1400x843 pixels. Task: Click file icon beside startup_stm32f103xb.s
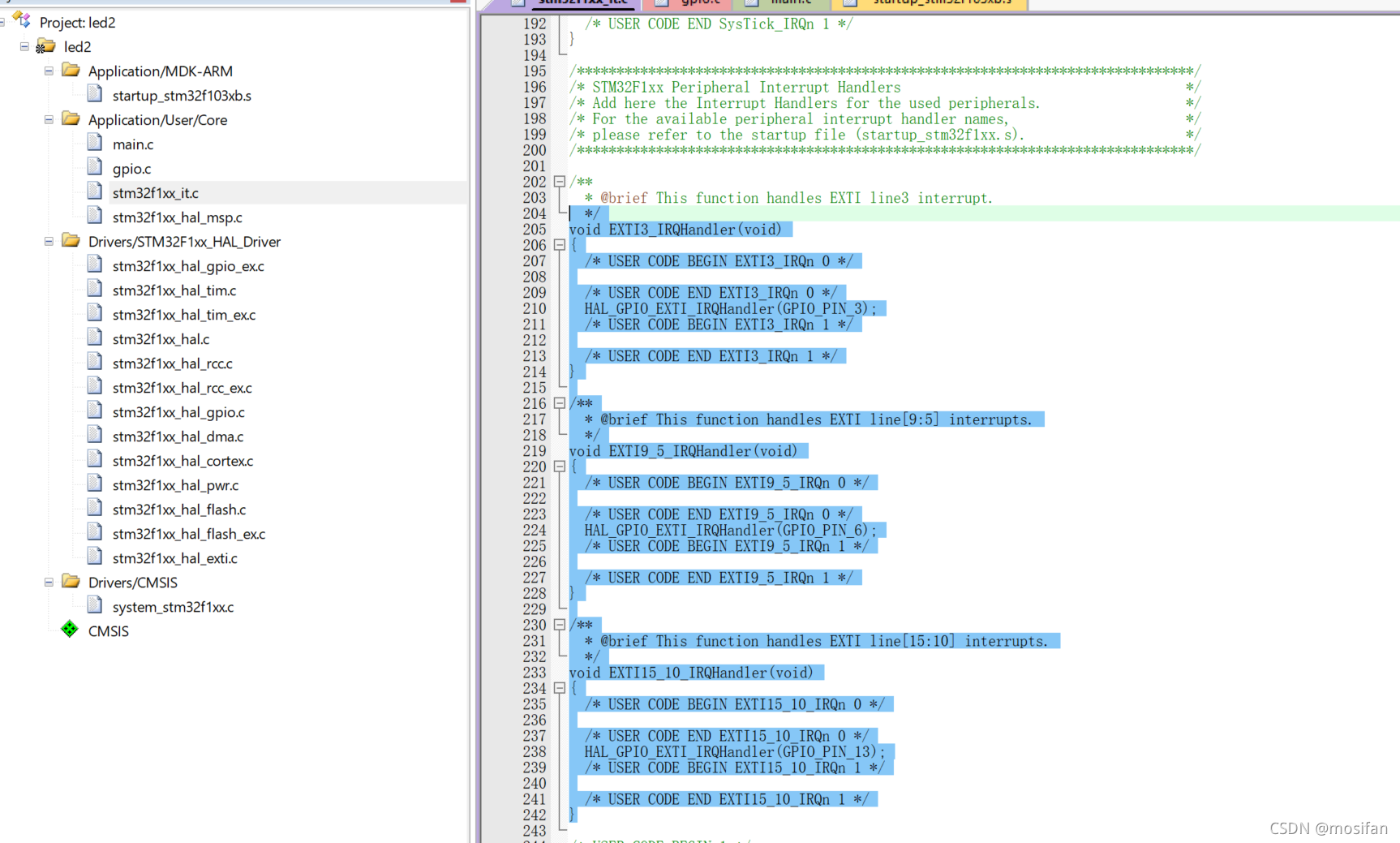point(95,94)
